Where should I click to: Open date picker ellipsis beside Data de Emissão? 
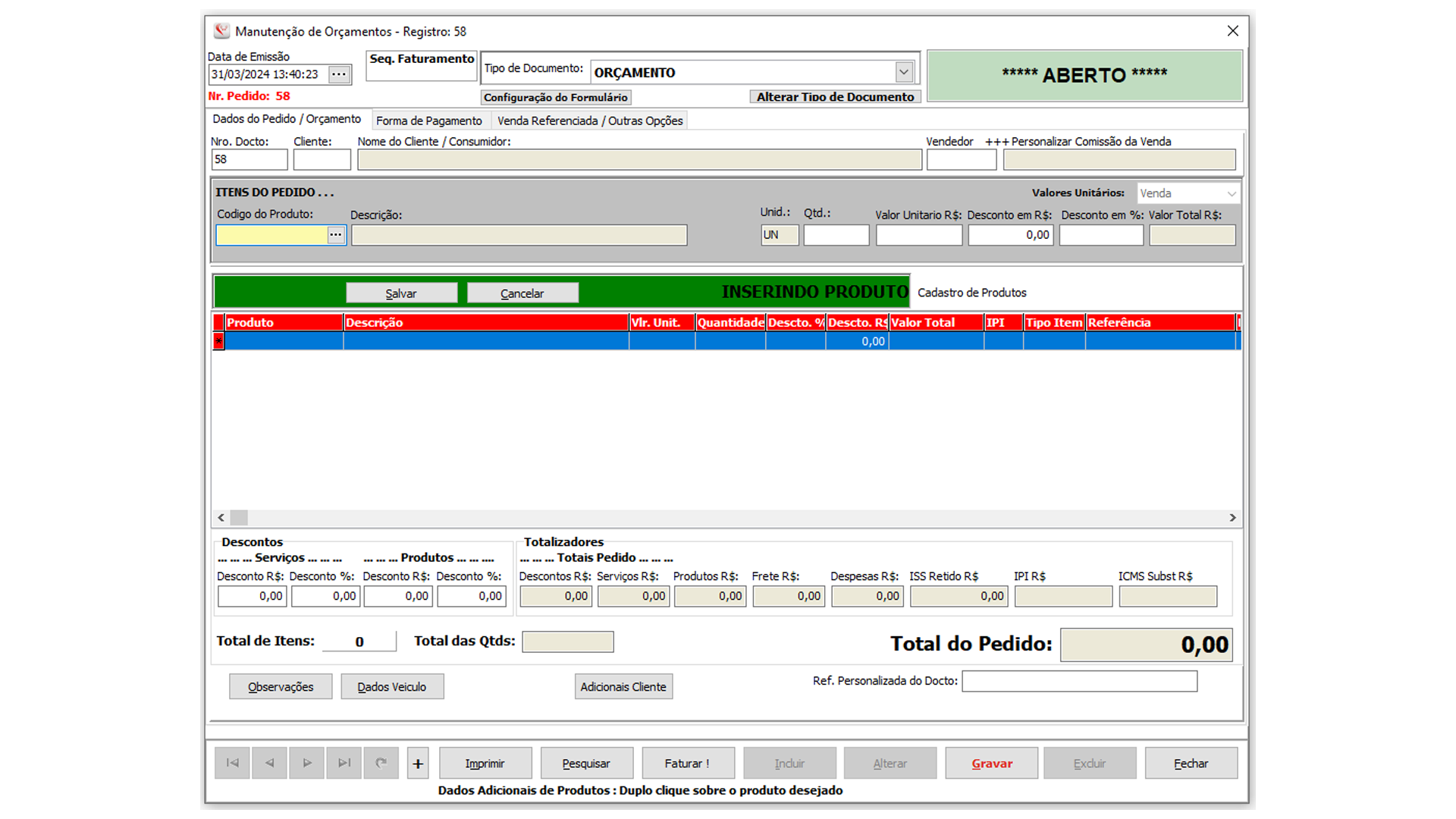point(339,74)
